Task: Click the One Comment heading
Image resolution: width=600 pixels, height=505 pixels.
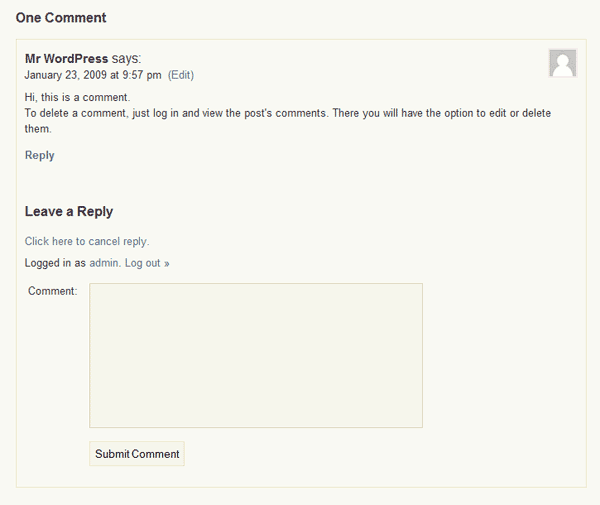Action: pos(61,18)
